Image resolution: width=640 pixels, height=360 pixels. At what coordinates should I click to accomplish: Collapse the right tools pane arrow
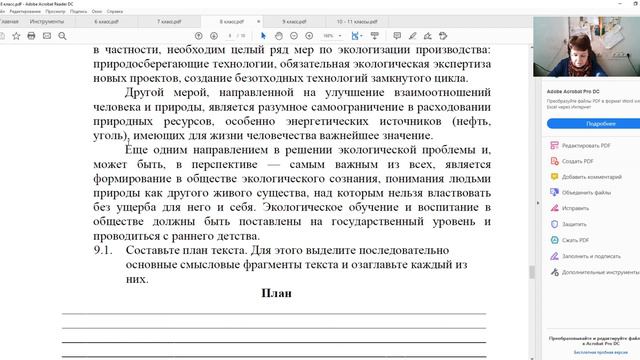coord(538,203)
